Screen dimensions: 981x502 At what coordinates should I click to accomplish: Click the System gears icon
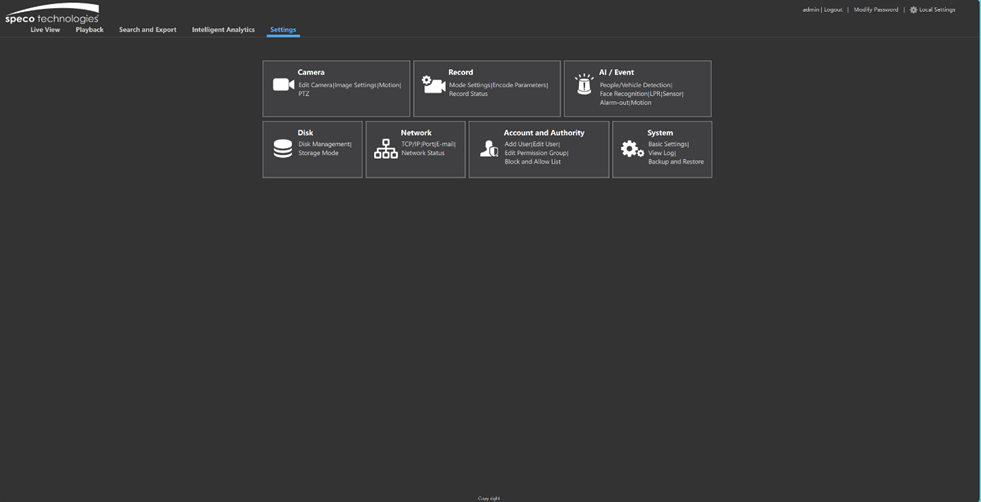tap(632, 149)
